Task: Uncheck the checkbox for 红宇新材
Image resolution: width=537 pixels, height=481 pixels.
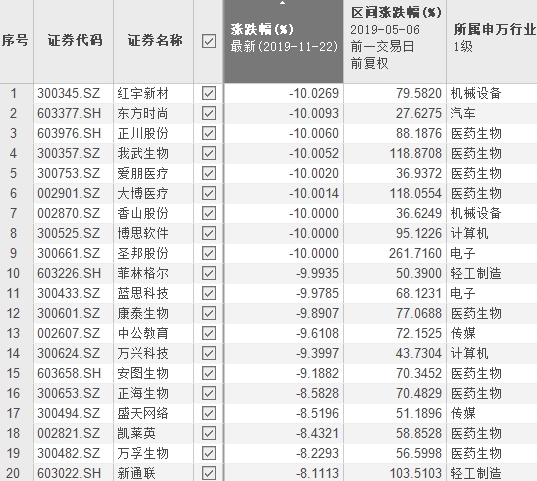Action: coord(209,93)
